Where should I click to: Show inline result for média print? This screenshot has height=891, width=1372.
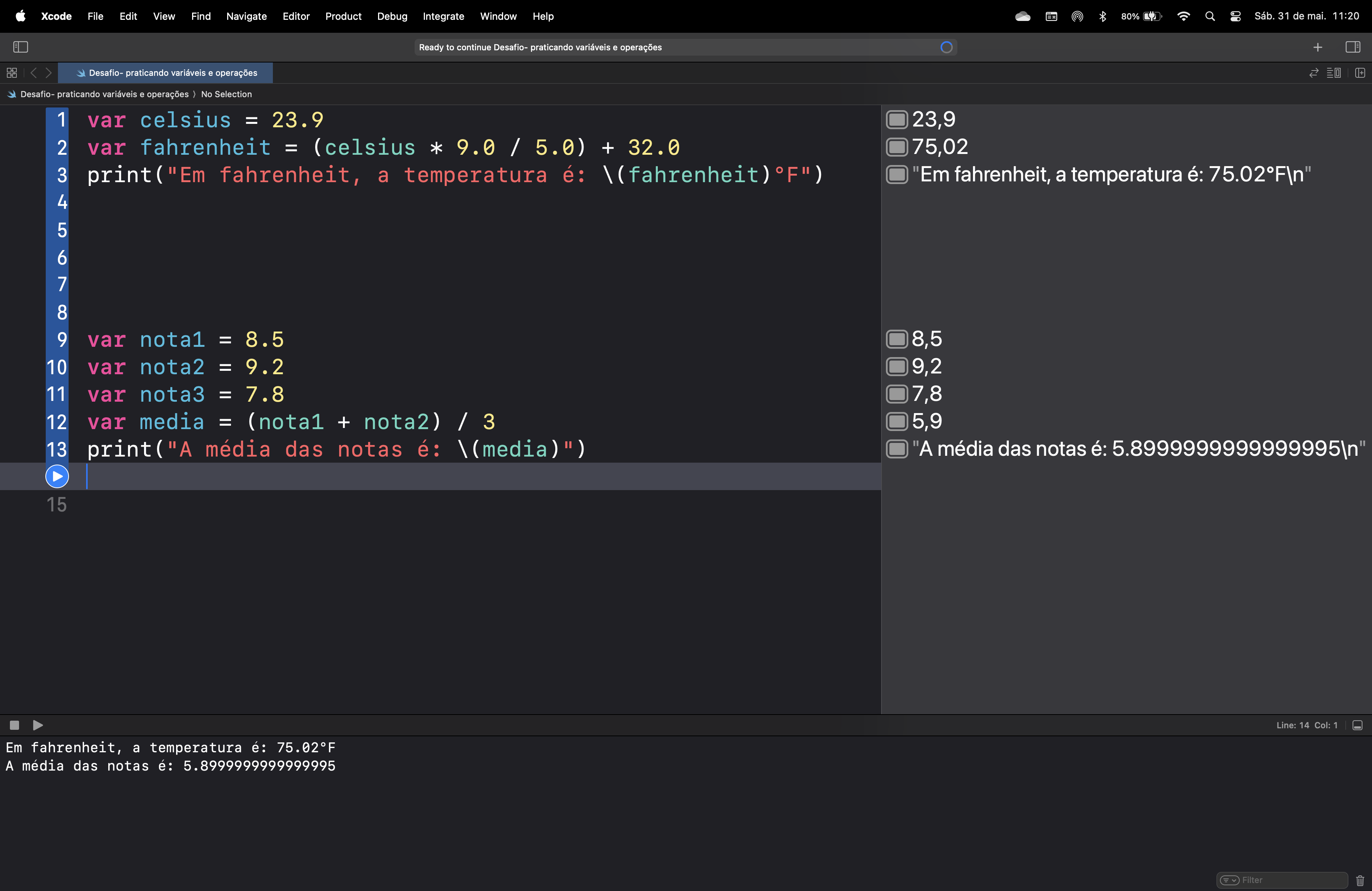896,449
